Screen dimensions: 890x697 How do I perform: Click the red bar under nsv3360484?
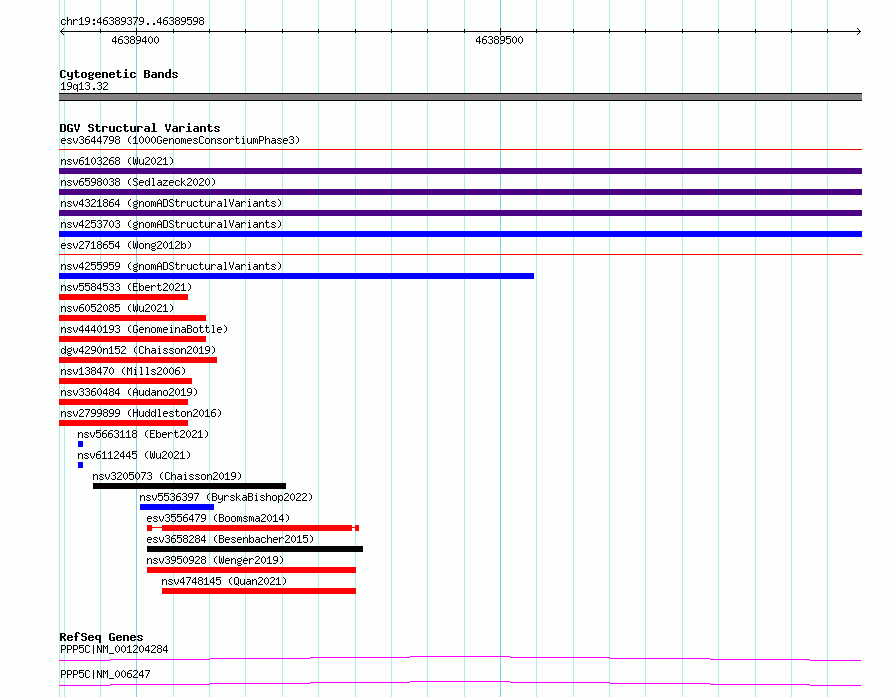[x=123, y=402]
